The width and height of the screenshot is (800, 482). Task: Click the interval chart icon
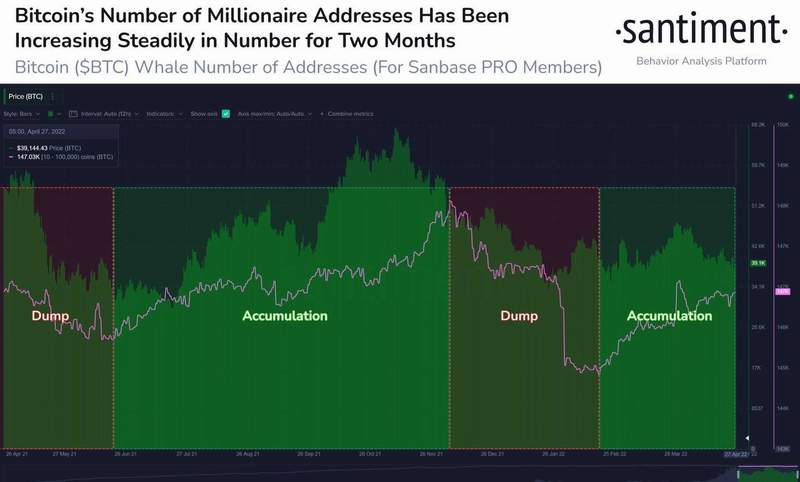[73, 114]
